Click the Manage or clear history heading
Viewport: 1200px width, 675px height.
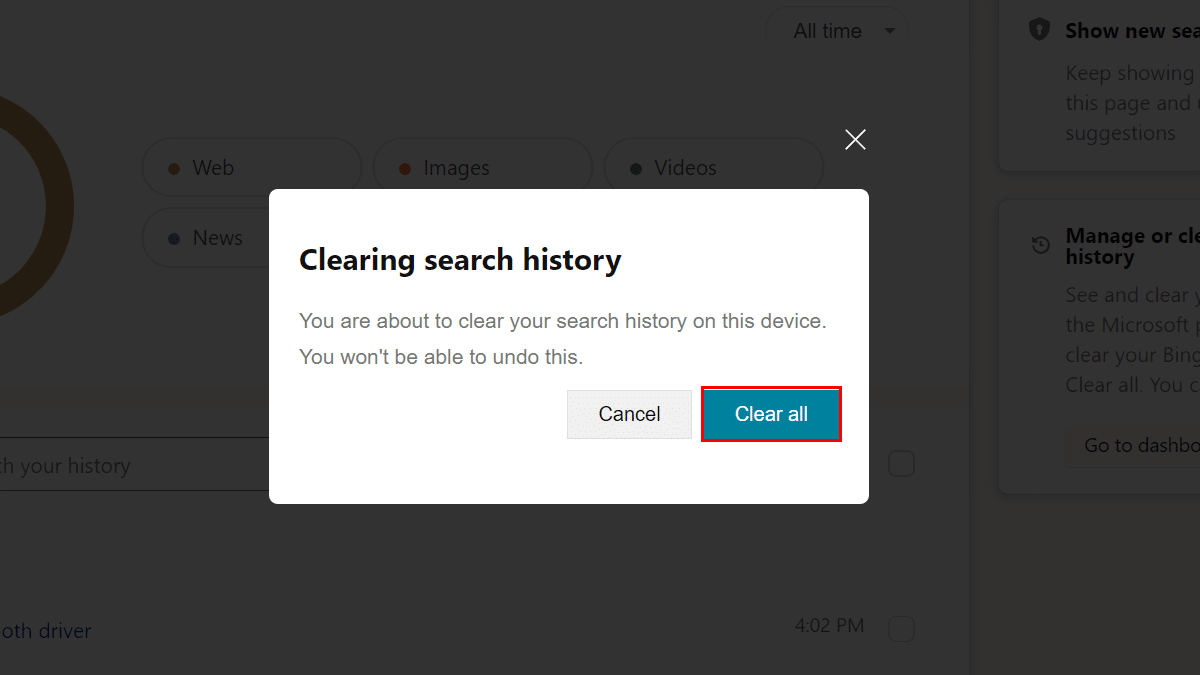coord(1132,246)
